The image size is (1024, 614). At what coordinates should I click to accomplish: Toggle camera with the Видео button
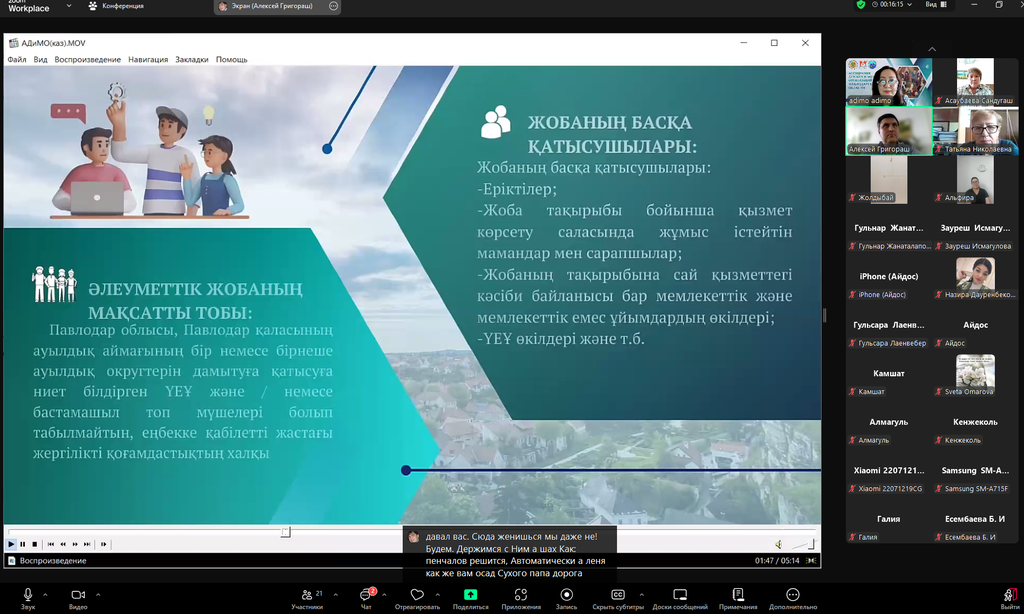point(78,596)
